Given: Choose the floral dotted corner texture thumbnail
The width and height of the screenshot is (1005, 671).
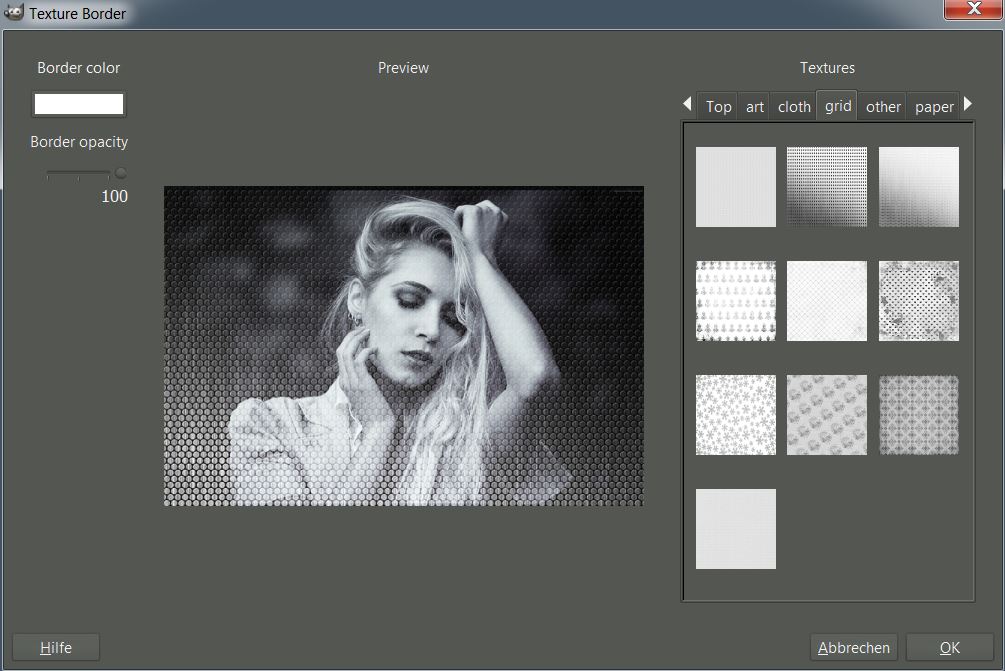Looking at the screenshot, I should [918, 301].
